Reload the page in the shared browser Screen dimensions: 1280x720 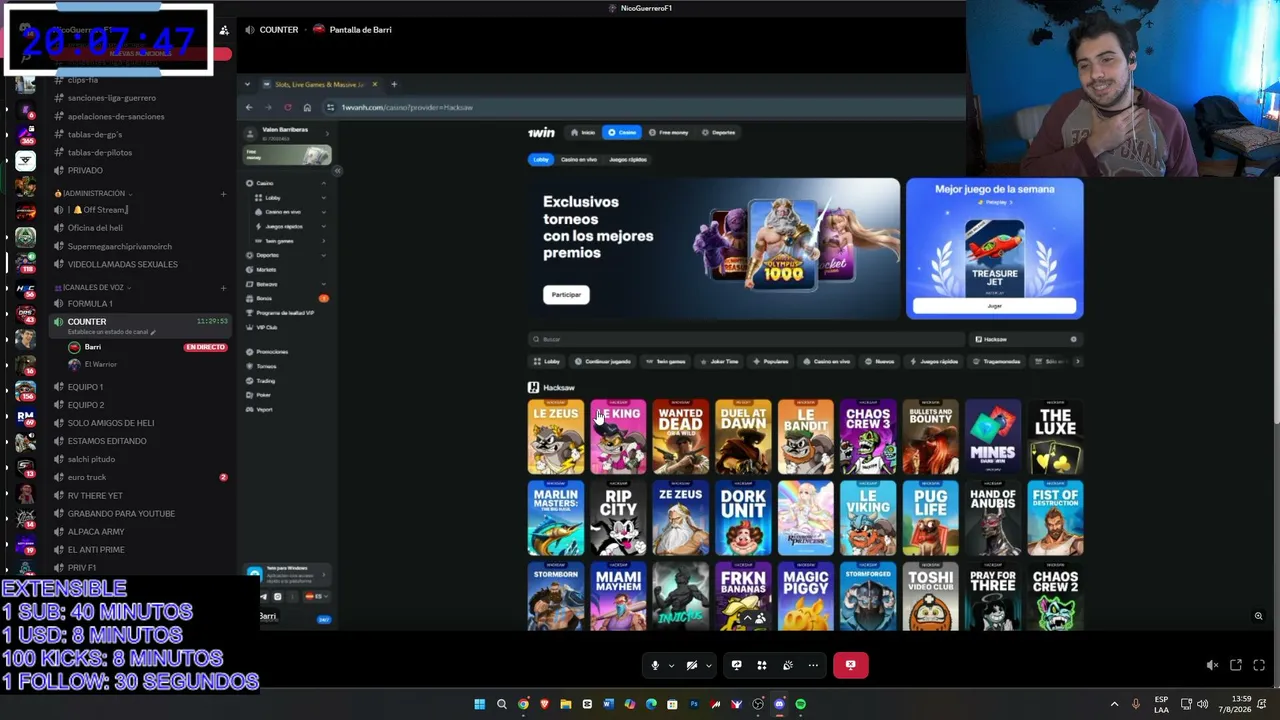click(x=288, y=108)
